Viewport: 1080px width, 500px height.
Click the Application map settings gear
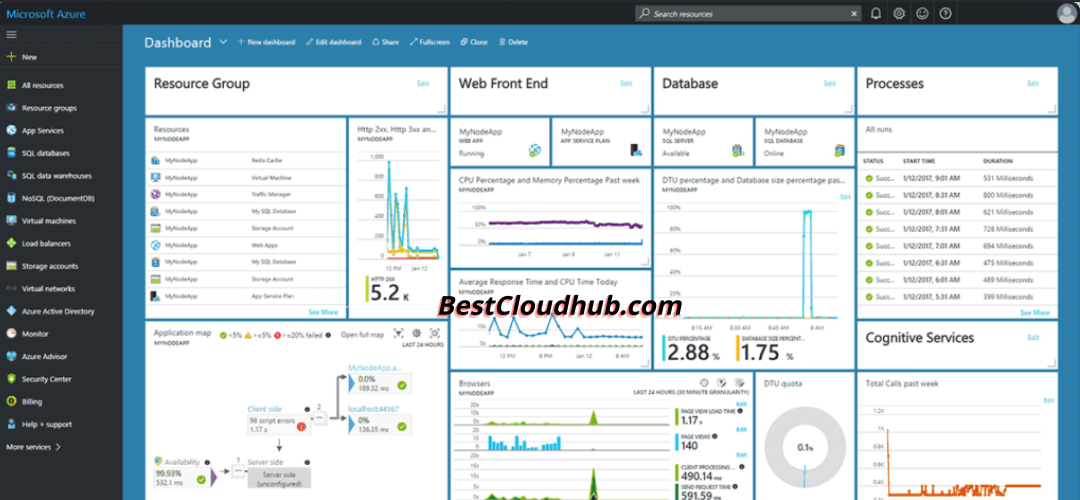pos(417,333)
